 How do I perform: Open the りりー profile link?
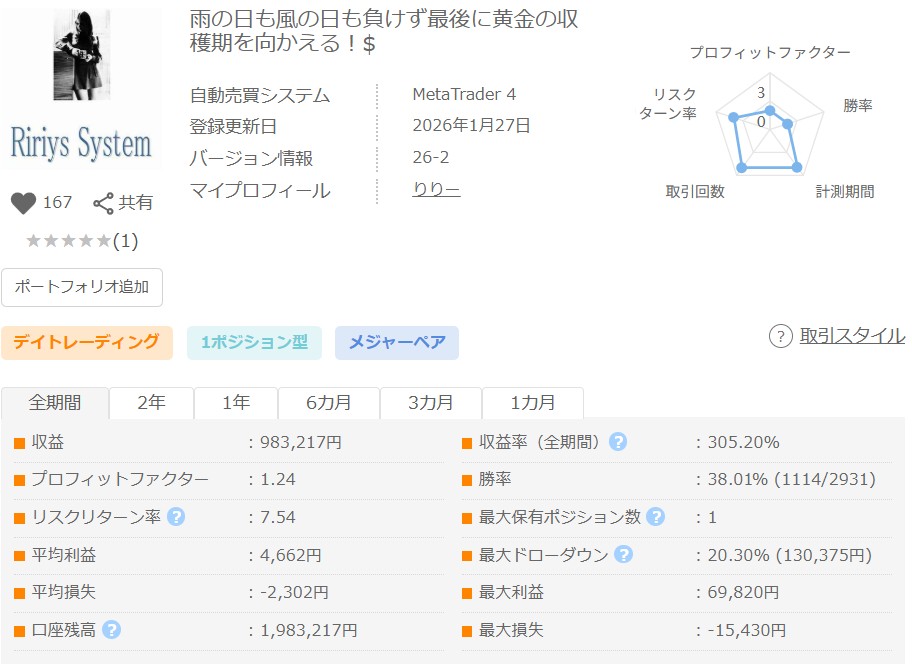coord(436,190)
